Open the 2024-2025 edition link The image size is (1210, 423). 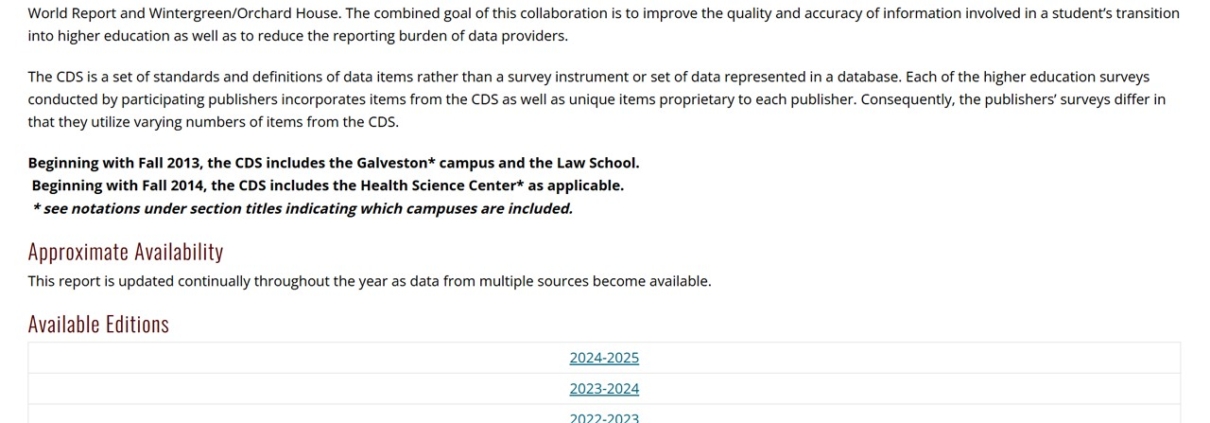(604, 358)
